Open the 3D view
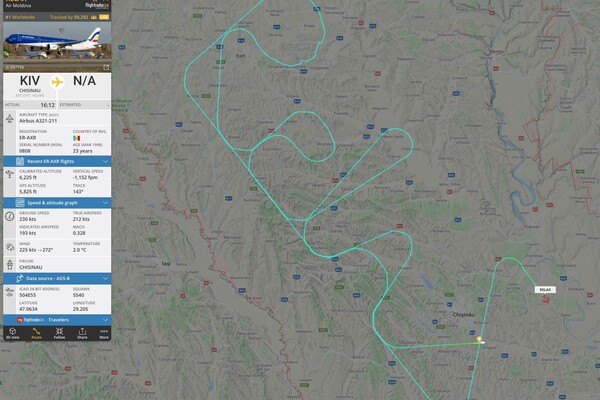600x400 pixels. click(12, 333)
